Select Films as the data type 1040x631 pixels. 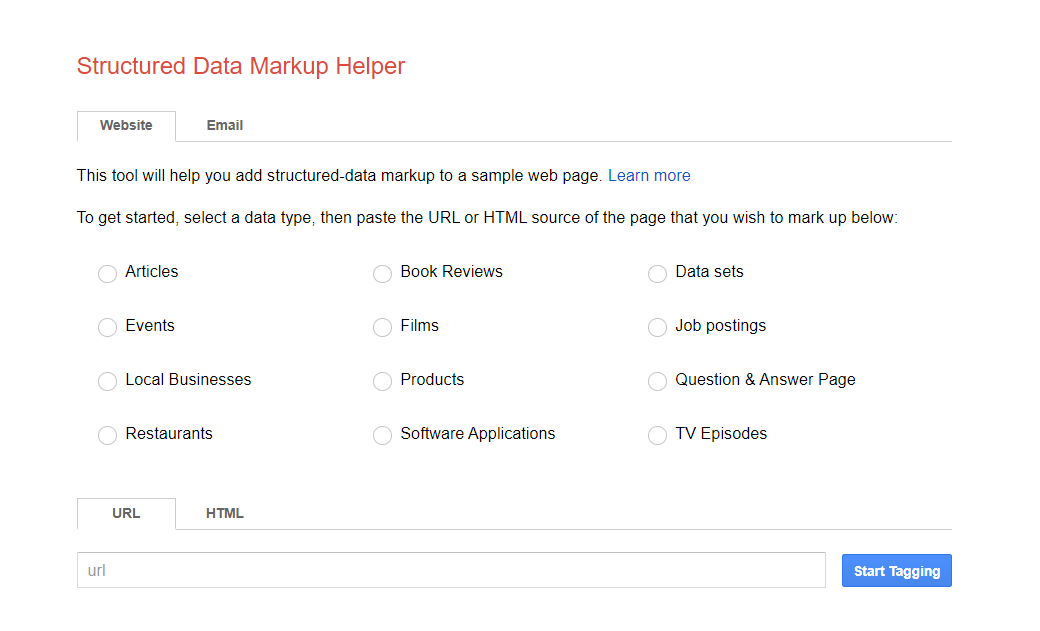click(x=382, y=327)
